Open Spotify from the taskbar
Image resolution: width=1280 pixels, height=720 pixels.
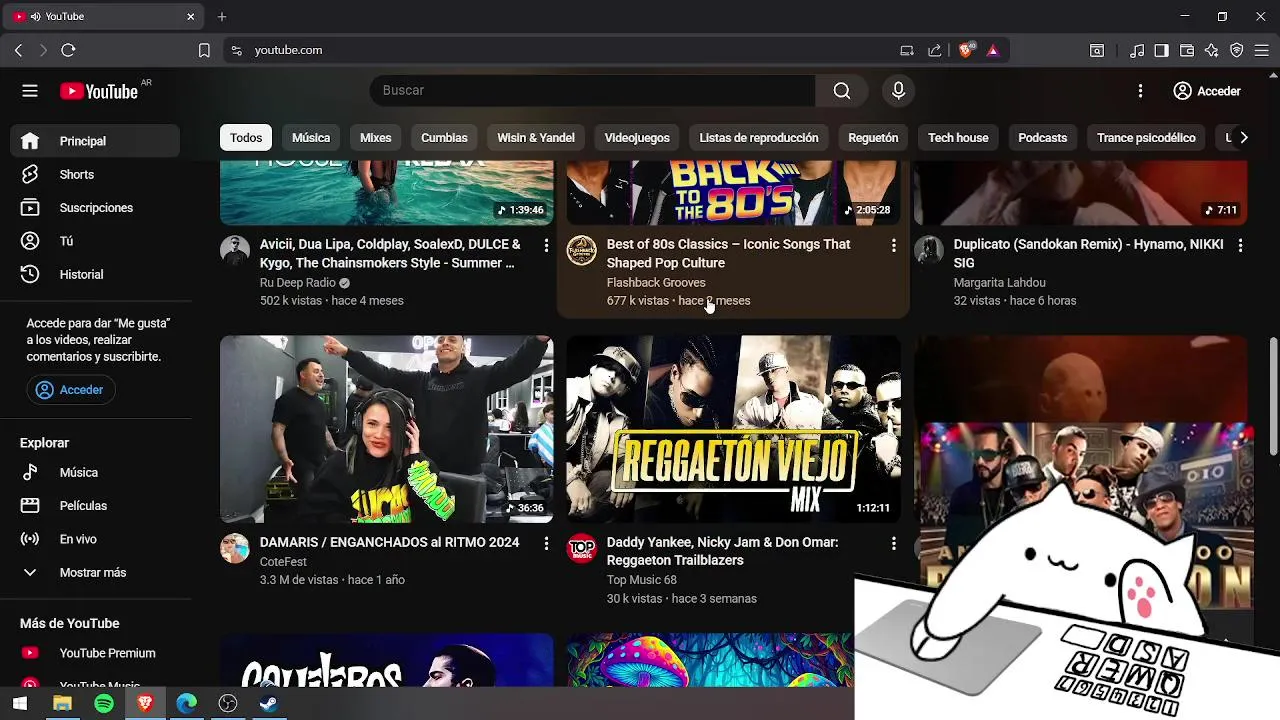[104, 704]
